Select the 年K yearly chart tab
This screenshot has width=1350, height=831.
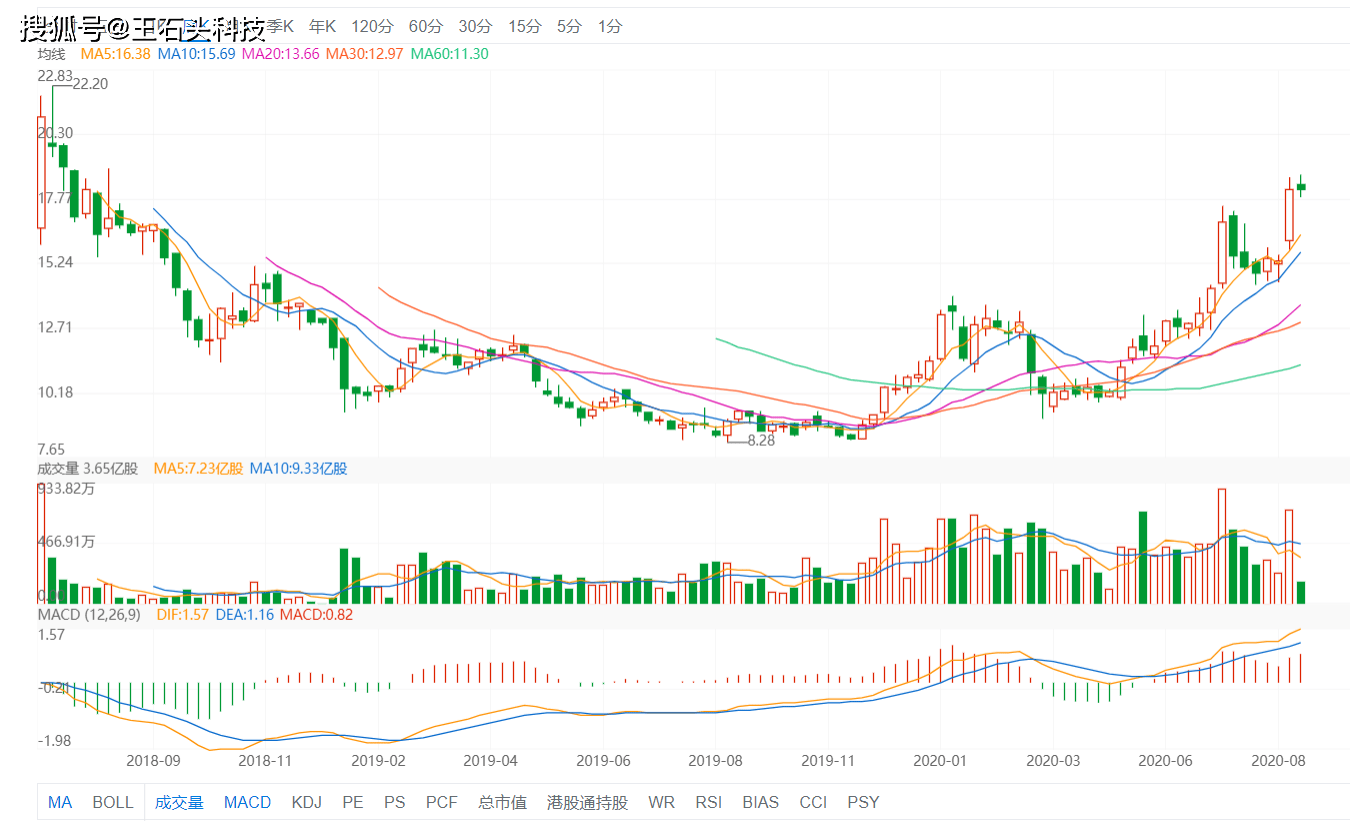pyautogui.click(x=322, y=26)
